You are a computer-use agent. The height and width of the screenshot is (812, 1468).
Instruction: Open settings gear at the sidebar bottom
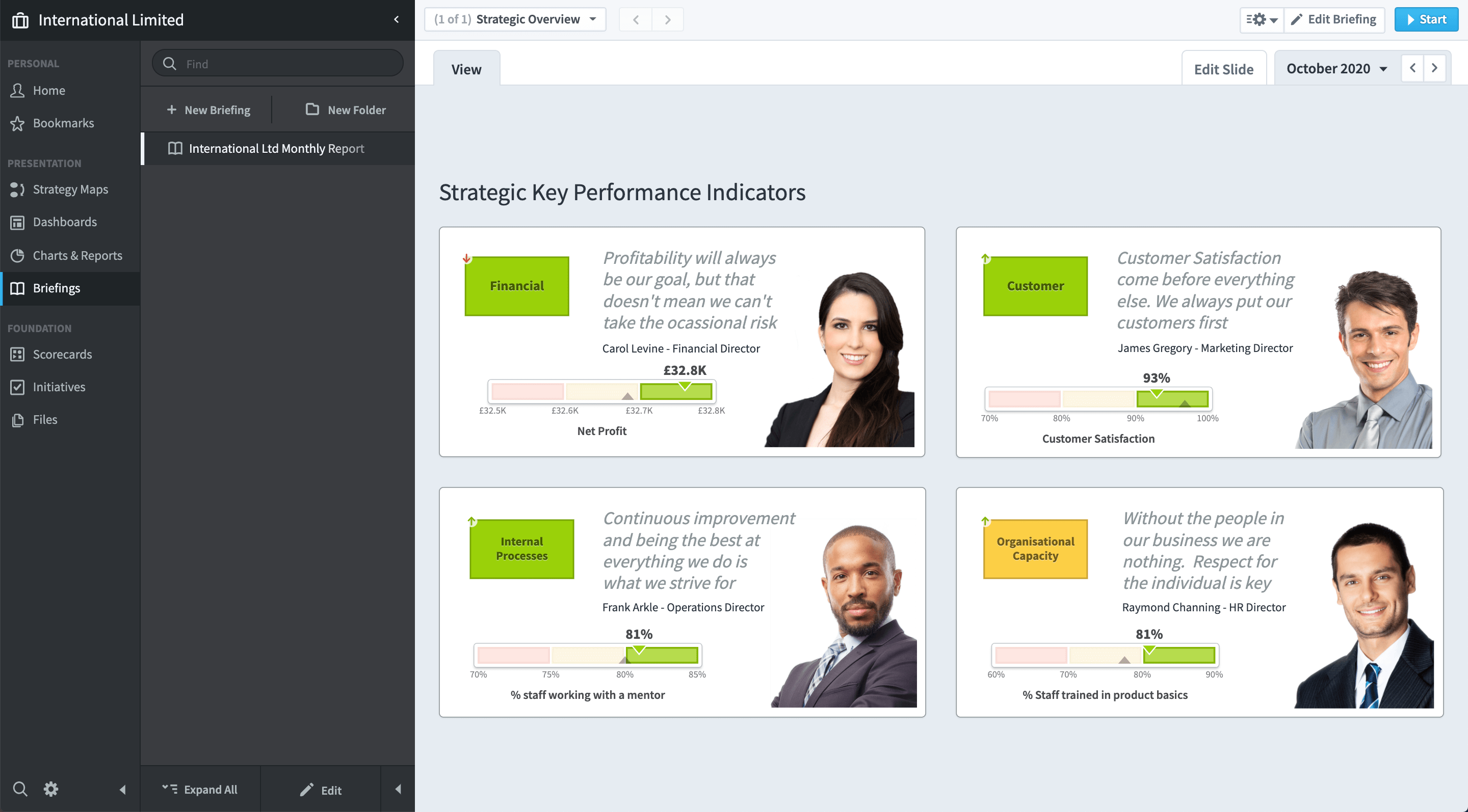coord(51,789)
